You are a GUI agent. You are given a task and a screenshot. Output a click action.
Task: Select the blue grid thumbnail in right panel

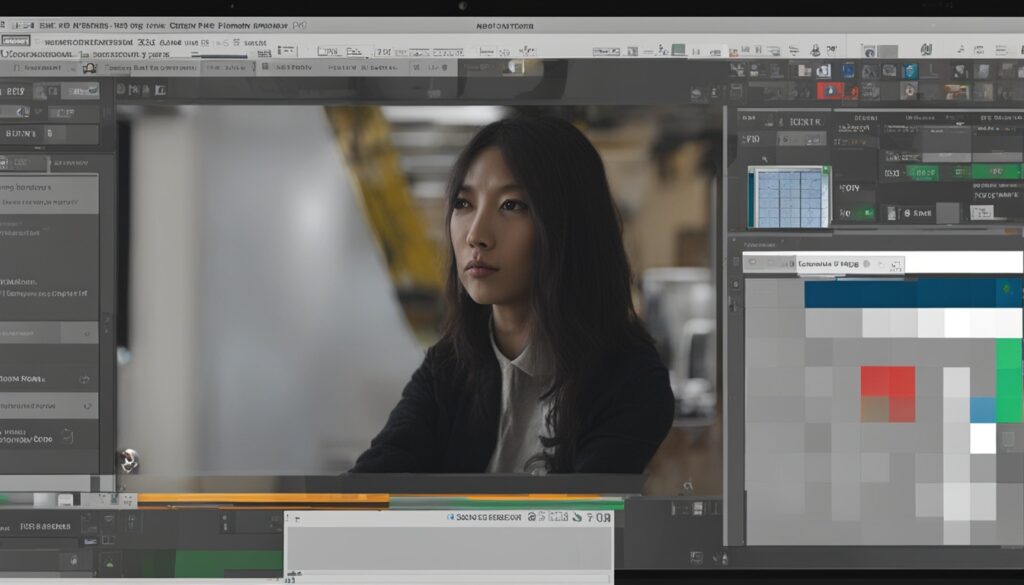tap(789, 196)
